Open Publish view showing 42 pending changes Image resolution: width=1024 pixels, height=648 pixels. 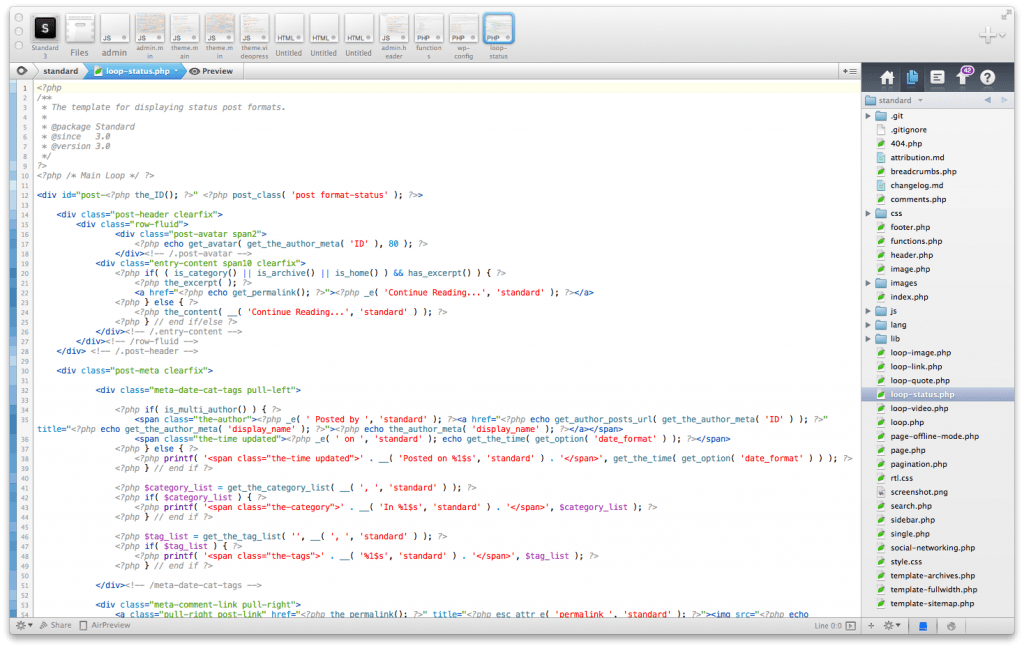960,78
